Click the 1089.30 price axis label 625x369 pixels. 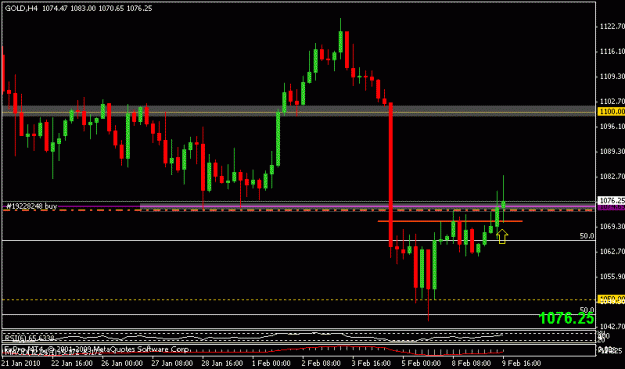612,151
